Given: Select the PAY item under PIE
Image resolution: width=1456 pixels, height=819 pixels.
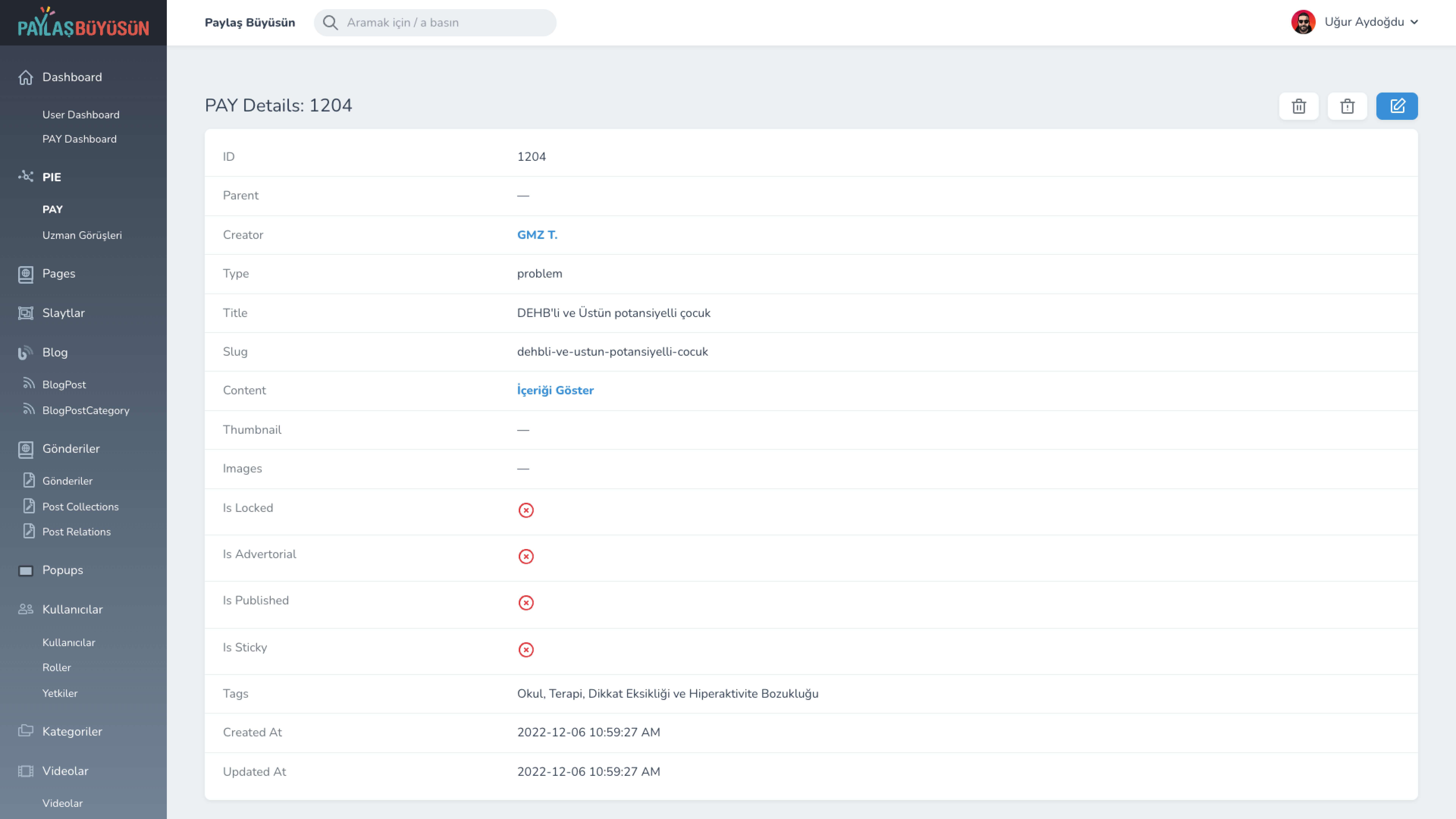Looking at the screenshot, I should point(53,210).
